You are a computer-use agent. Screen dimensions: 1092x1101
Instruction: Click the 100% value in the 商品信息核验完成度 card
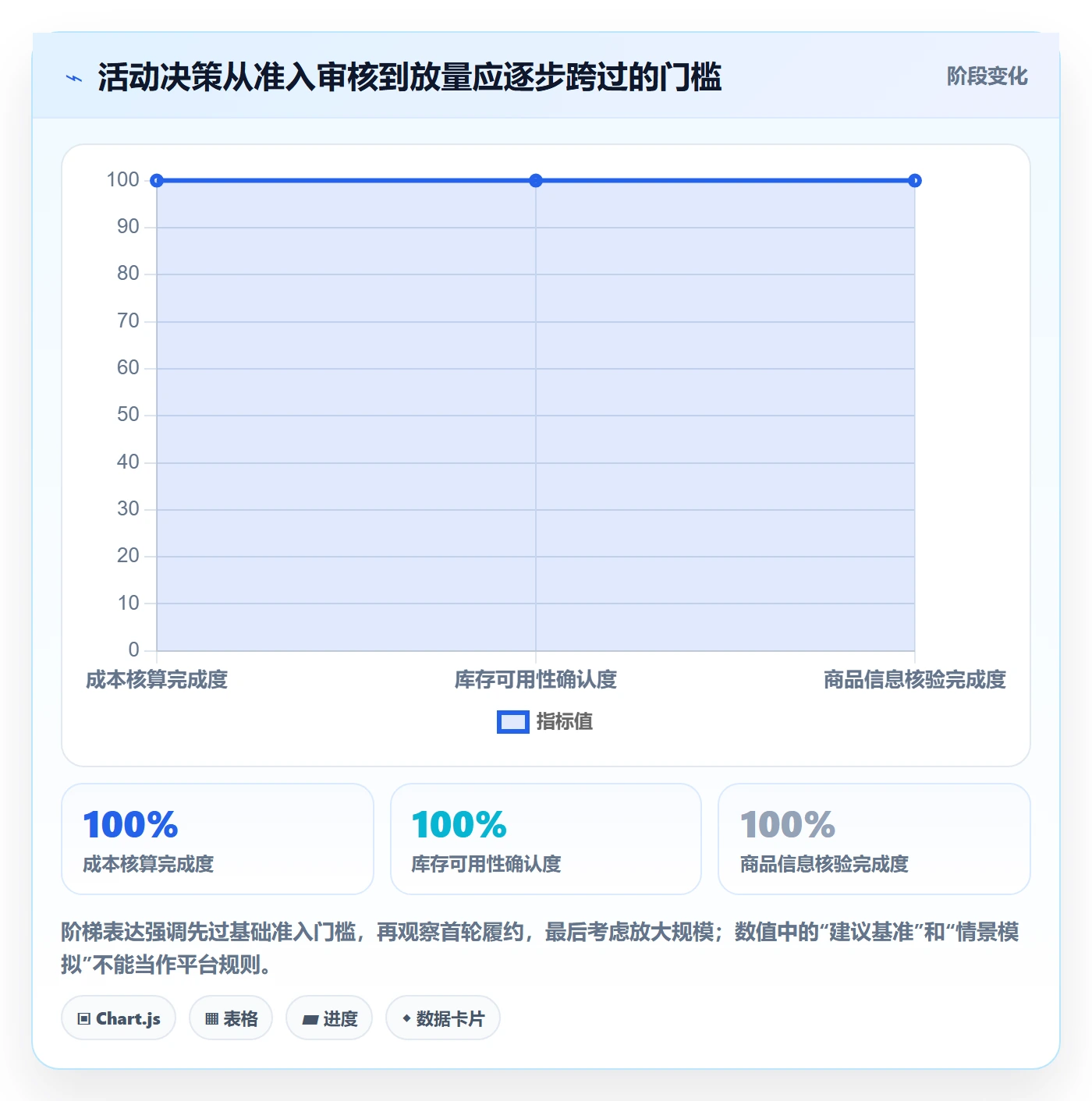tap(788, 825)
